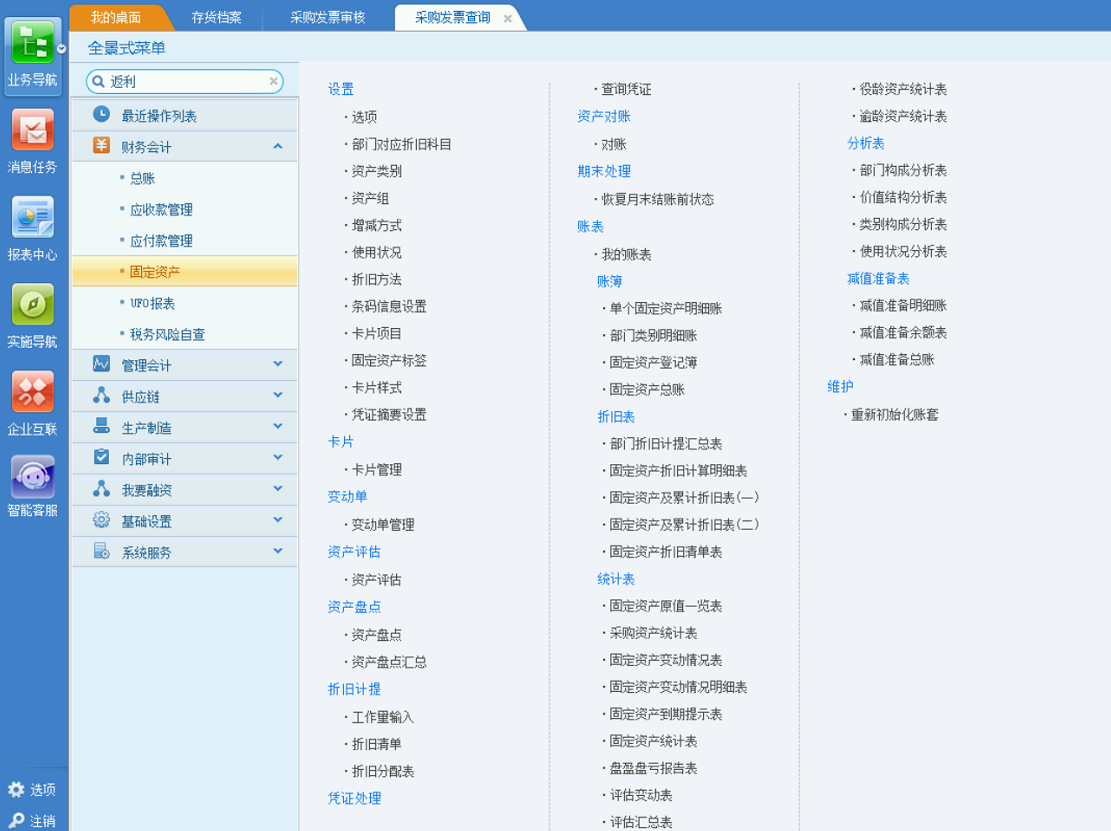This screenshot has width=1111, height=831.
Task: Open 折旧分配表 link
Action: tap(383, 771)
